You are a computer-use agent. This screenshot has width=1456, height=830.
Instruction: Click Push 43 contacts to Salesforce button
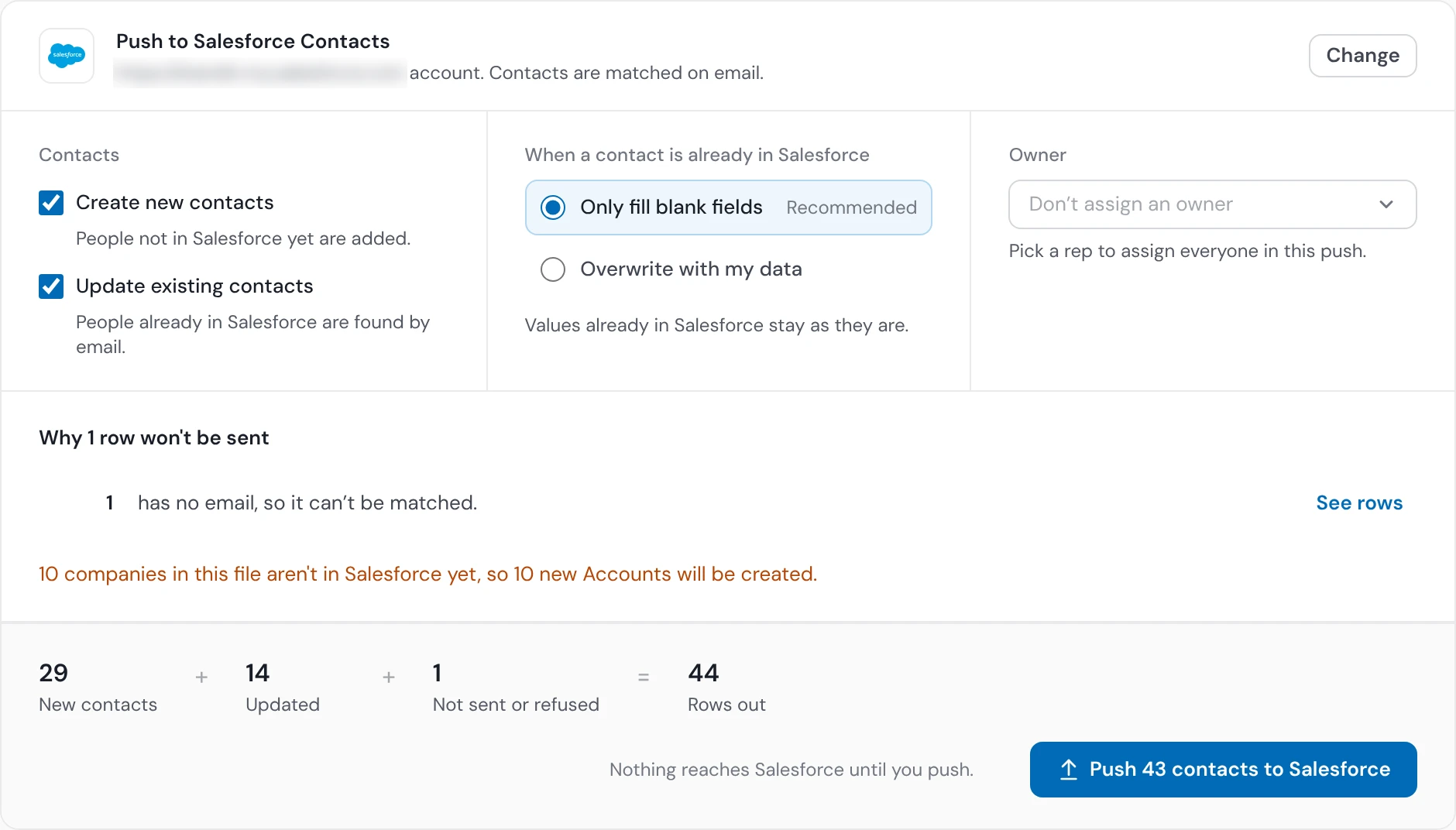coord(1223,770)
